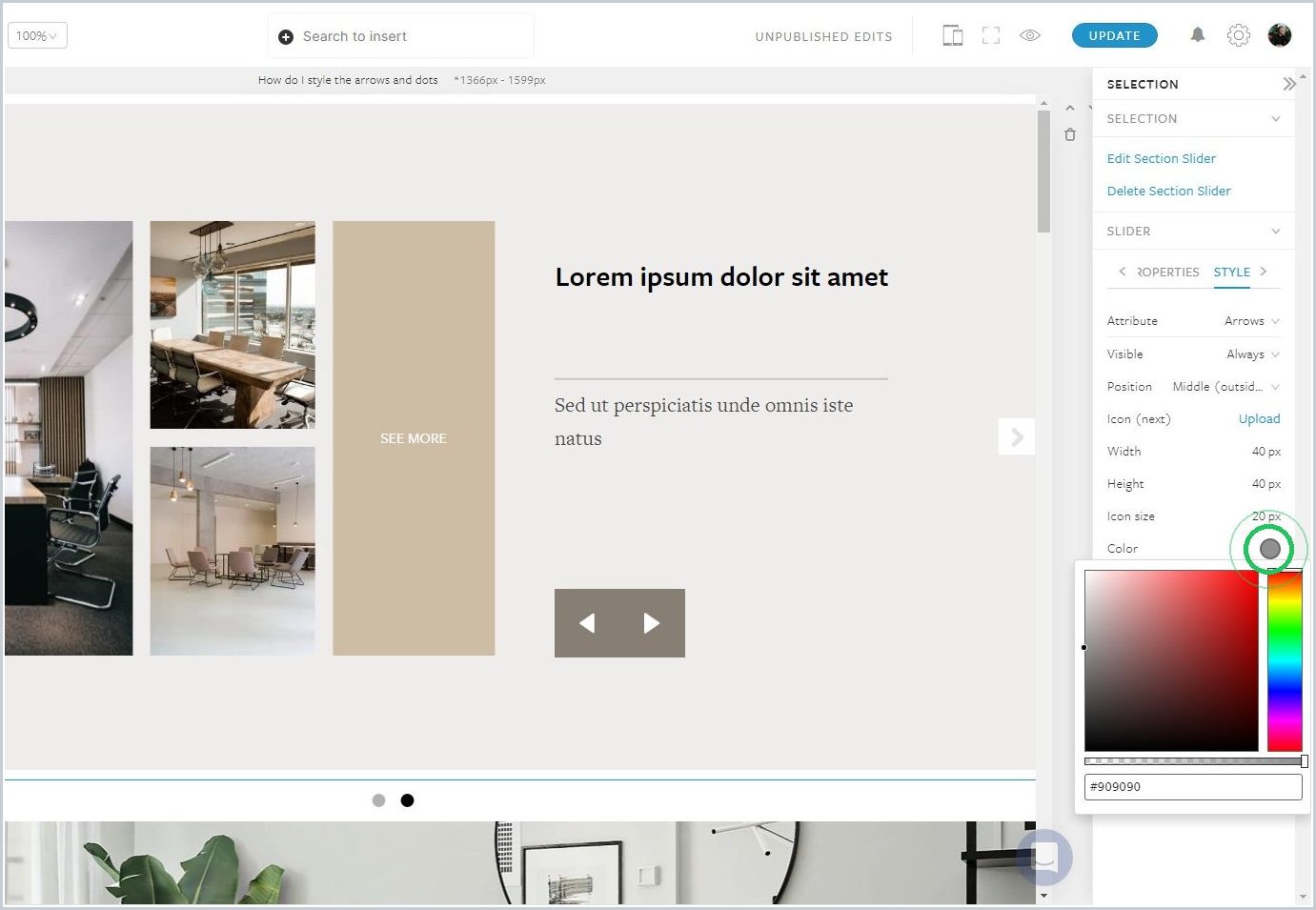Click the Search to insert field
The height and width of the screenshot is (910, 1316).
[x=401, y=36]
